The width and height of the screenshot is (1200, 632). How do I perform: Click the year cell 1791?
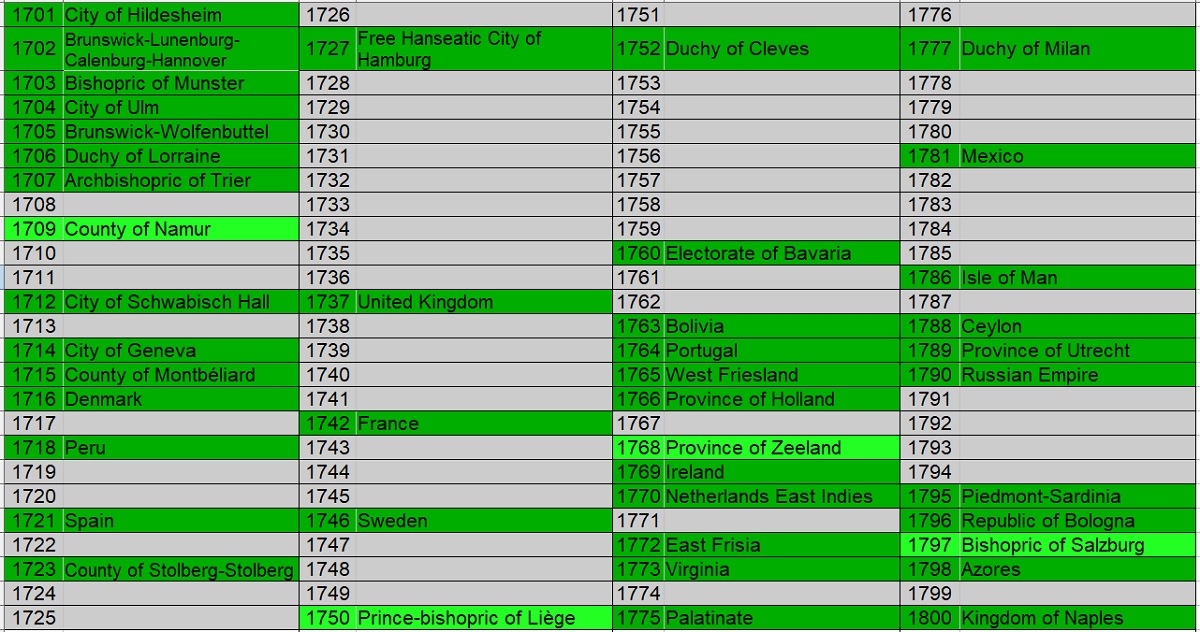(930, 399)
